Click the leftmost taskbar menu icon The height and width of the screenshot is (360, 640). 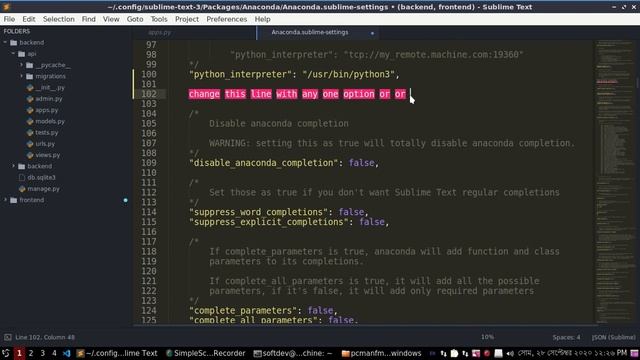6,353
